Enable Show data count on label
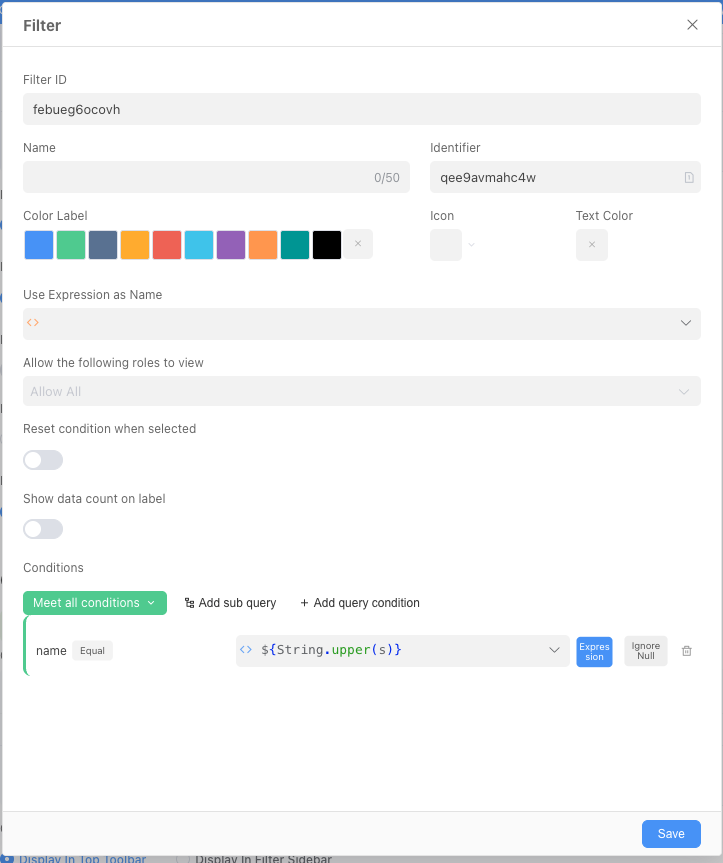Screen dimensions: 723x863 43,529
